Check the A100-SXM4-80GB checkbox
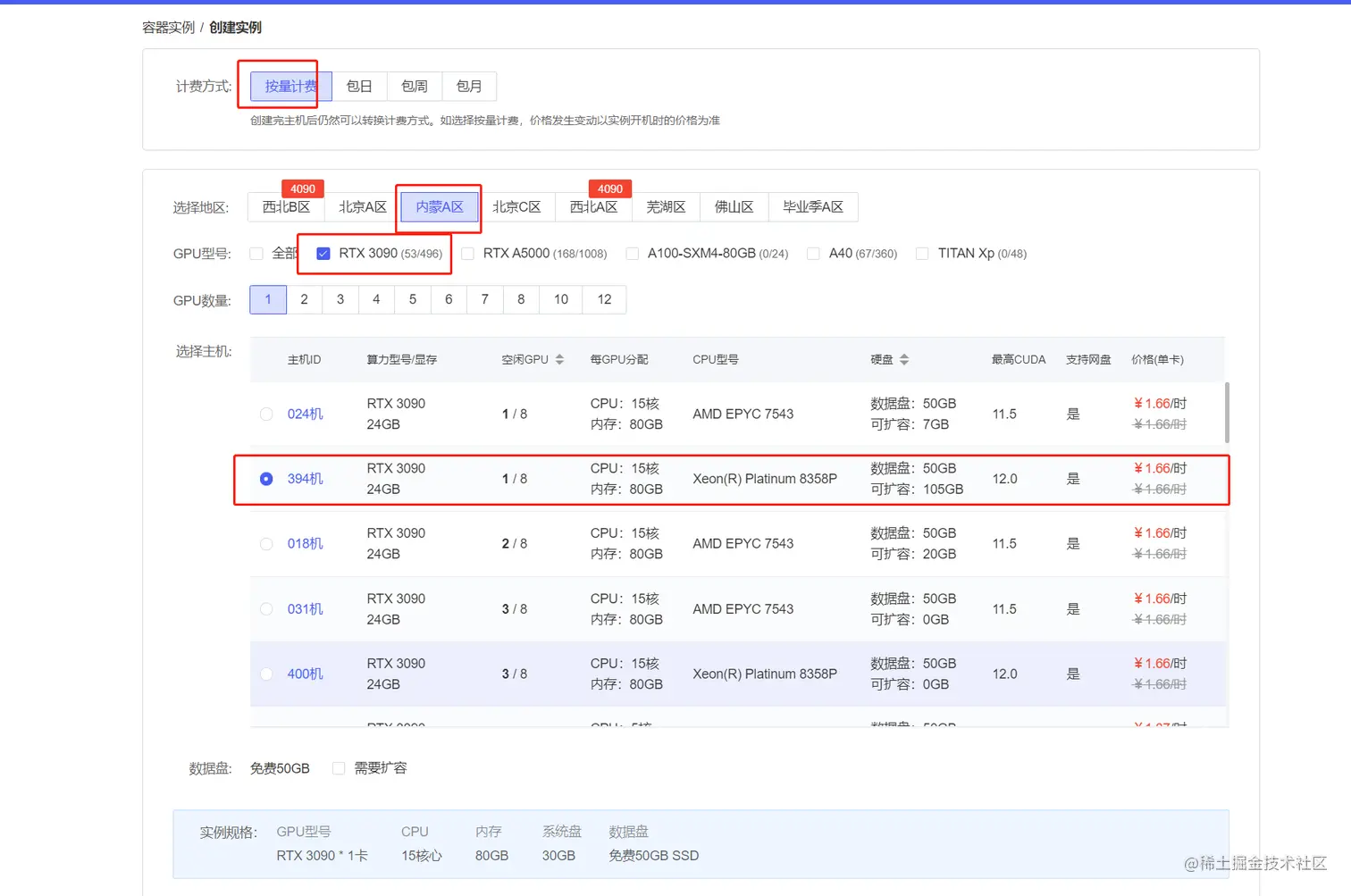 click(632, 254)
